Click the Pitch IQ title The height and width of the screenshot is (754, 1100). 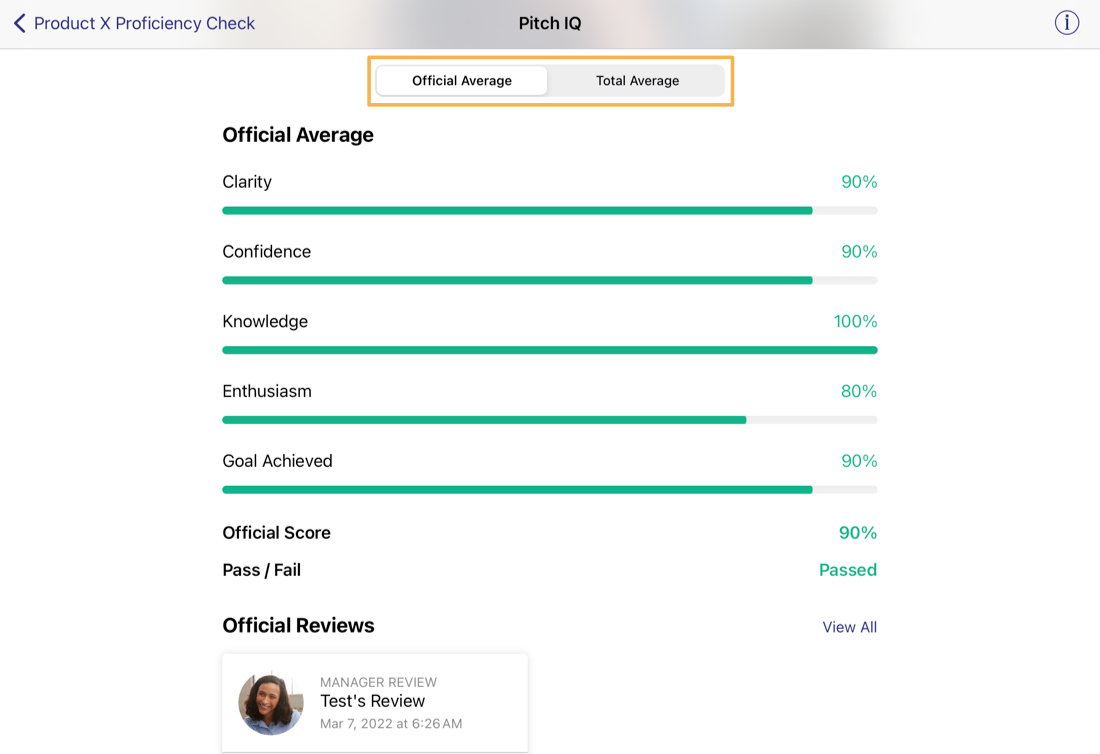click(x=550, y=23)
